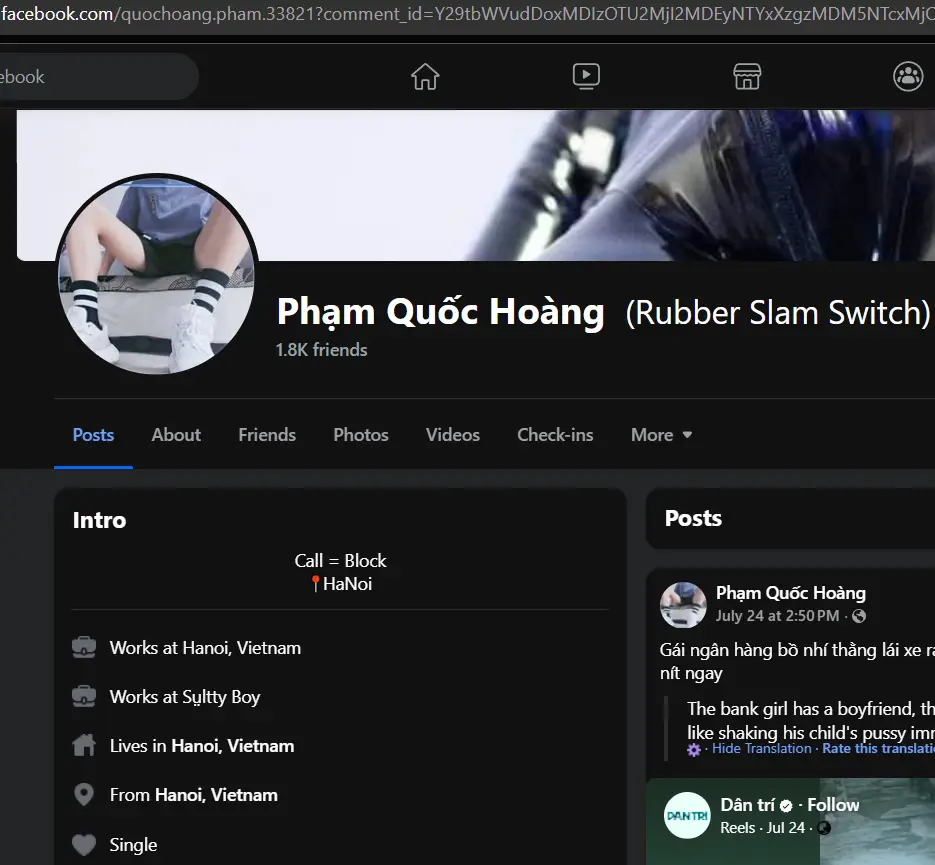
Task: Click the Dân trí page name
Action: [x=748, y=805]
